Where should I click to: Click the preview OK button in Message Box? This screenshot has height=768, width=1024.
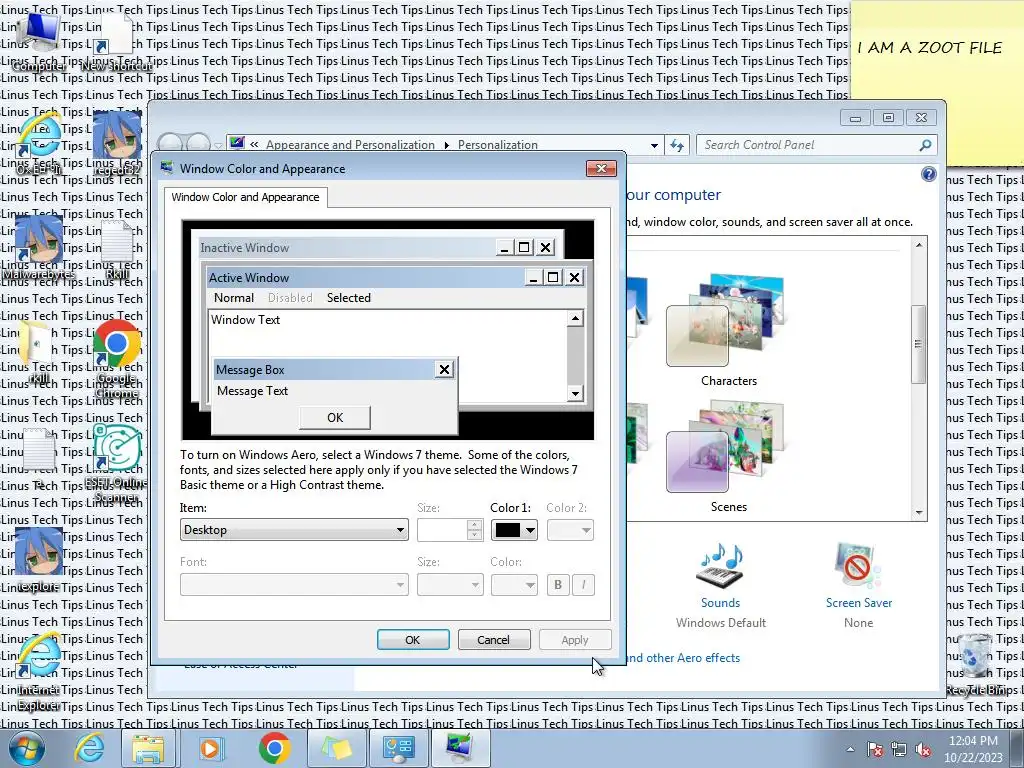tap(335, 417)
